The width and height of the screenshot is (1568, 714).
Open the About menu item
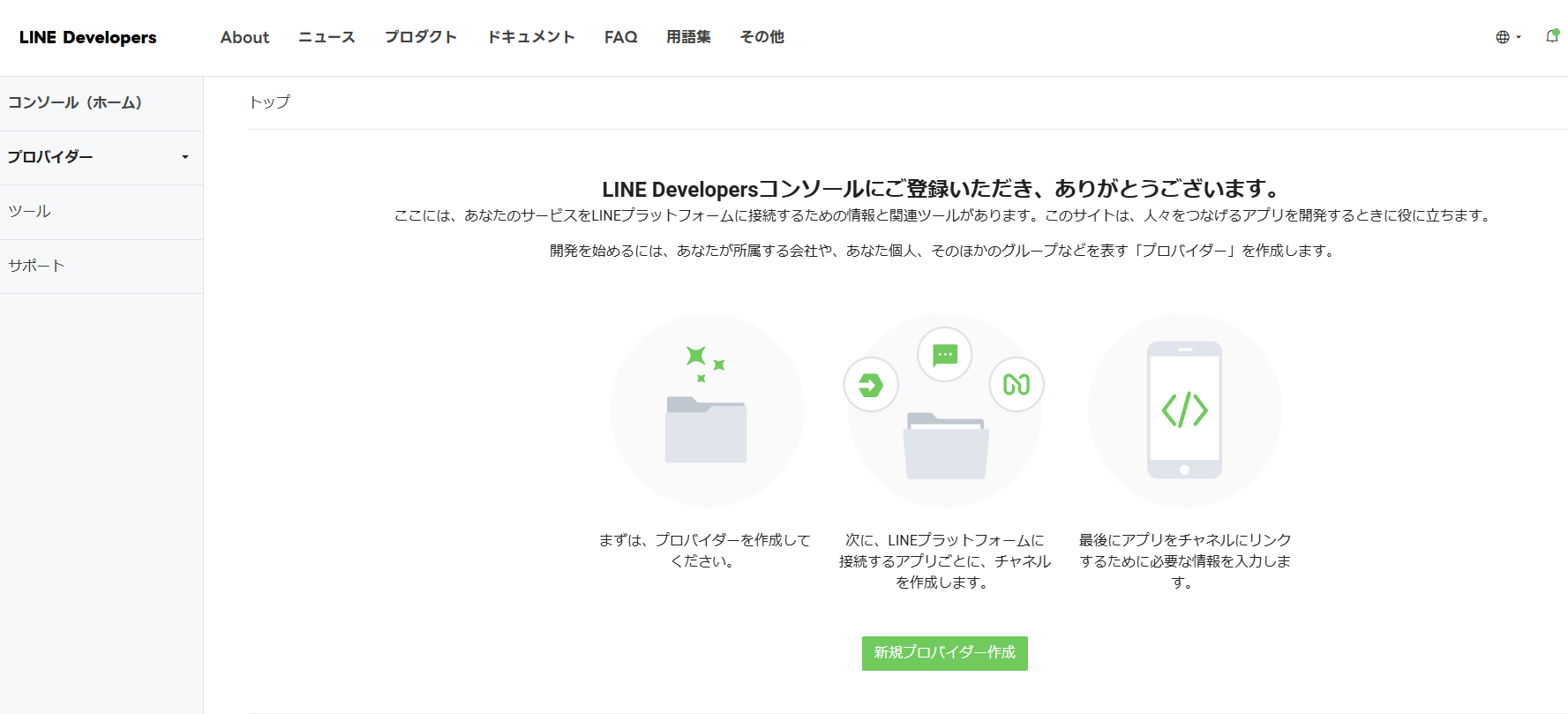click(244, 37)
